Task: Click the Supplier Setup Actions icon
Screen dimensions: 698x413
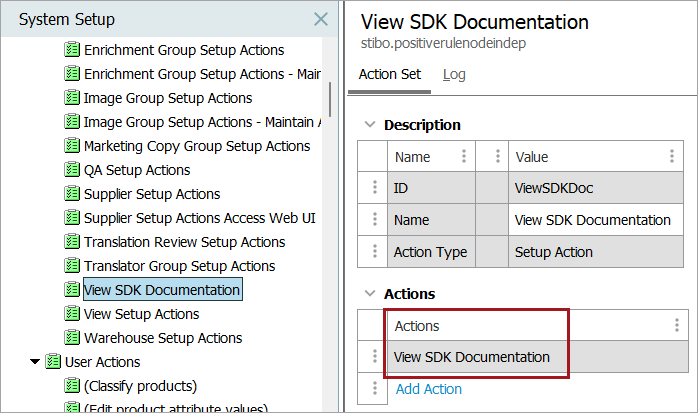Action: (x=72, y=194)
